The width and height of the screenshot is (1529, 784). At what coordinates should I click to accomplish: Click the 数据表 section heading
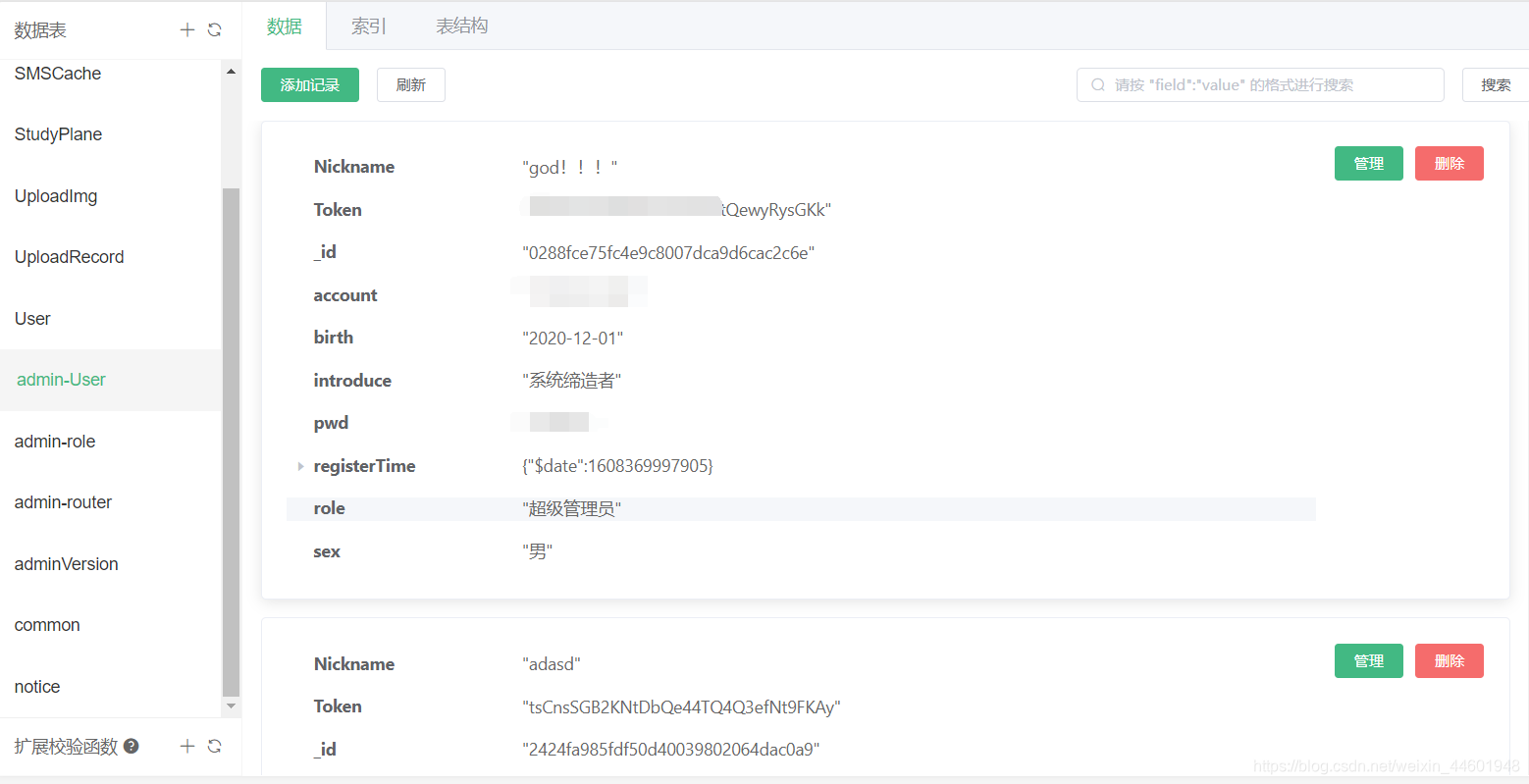pos(40,30)
